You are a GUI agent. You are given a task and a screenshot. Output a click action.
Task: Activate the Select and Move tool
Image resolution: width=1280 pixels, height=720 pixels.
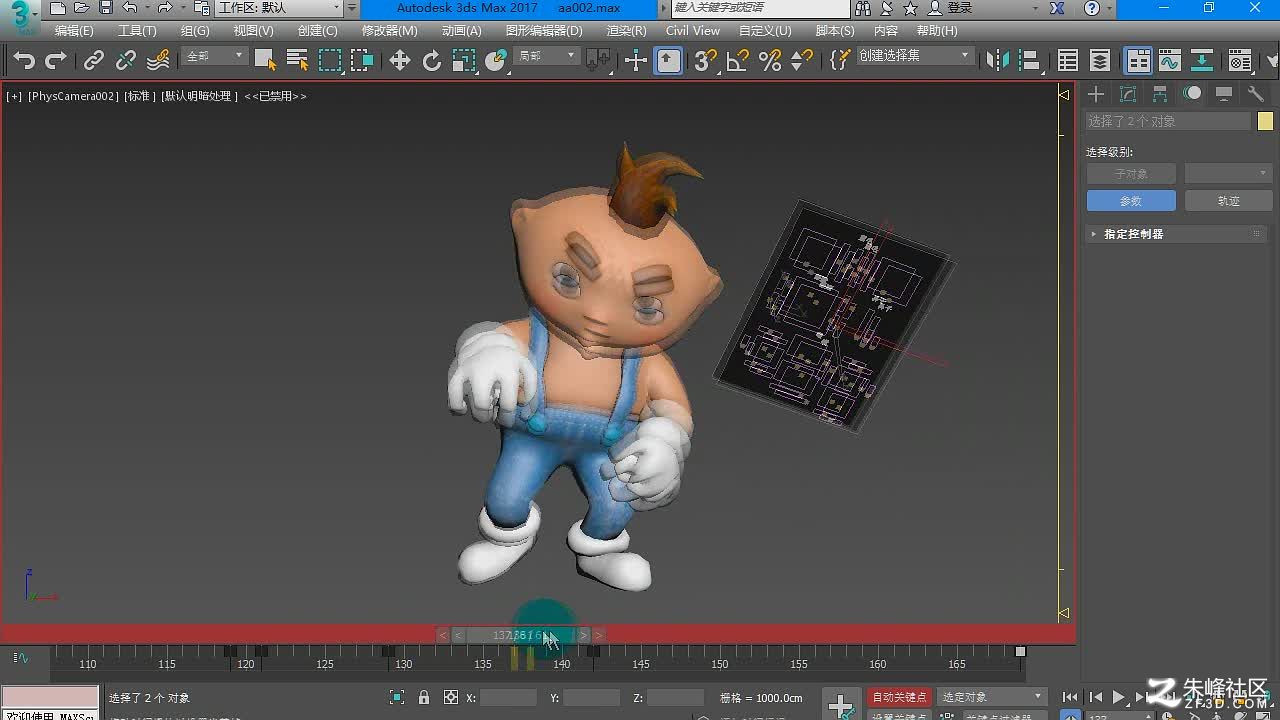(x=400, y=61)
